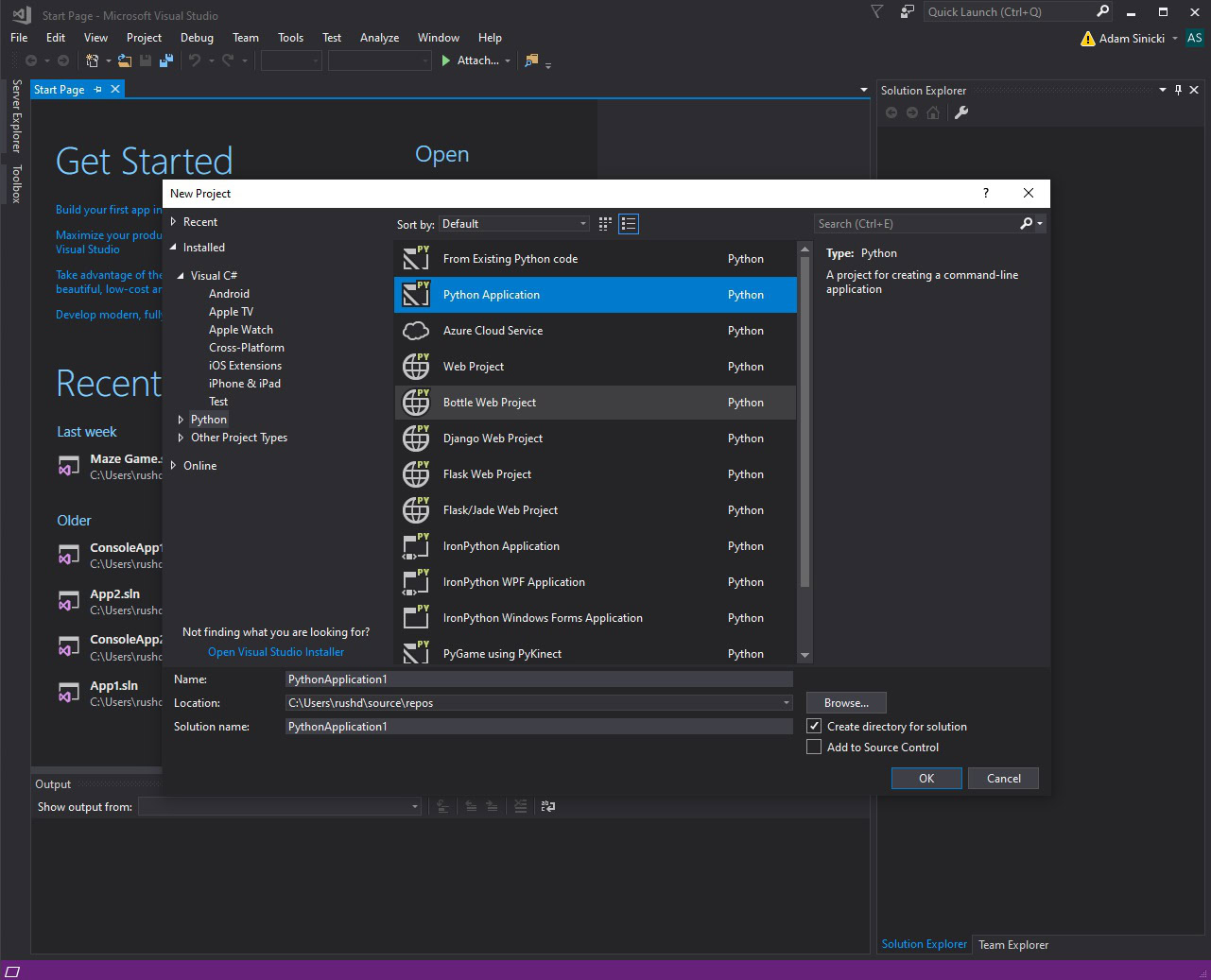Click inside the project Name field
The width and height of the screenshot is (1211, 980).
pos(539,679)
